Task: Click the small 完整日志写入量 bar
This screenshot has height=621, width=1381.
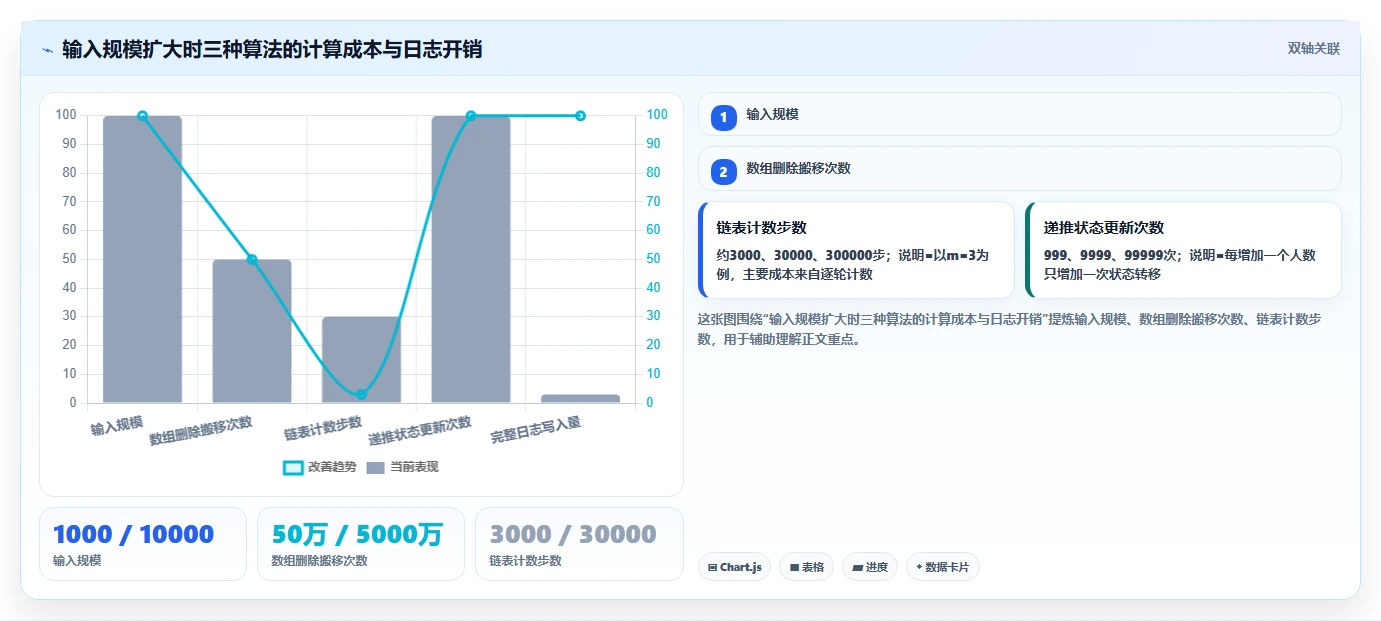Action: pyautogui.click(x=580, y=399)
